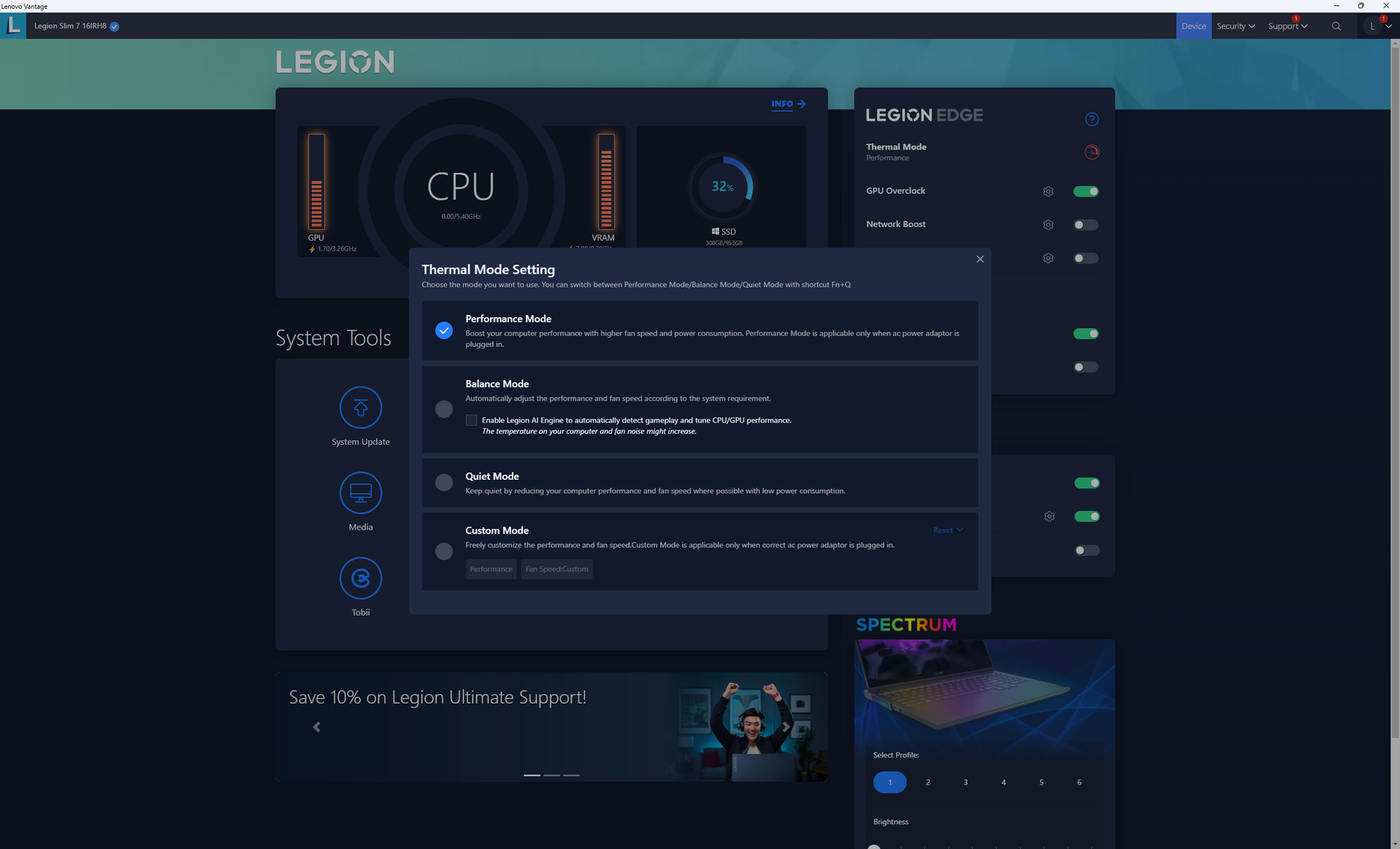This screenshot has height=849, width=1400.
Task: Close the Thermal Mode Setting dialog
Action: (980, 259)
